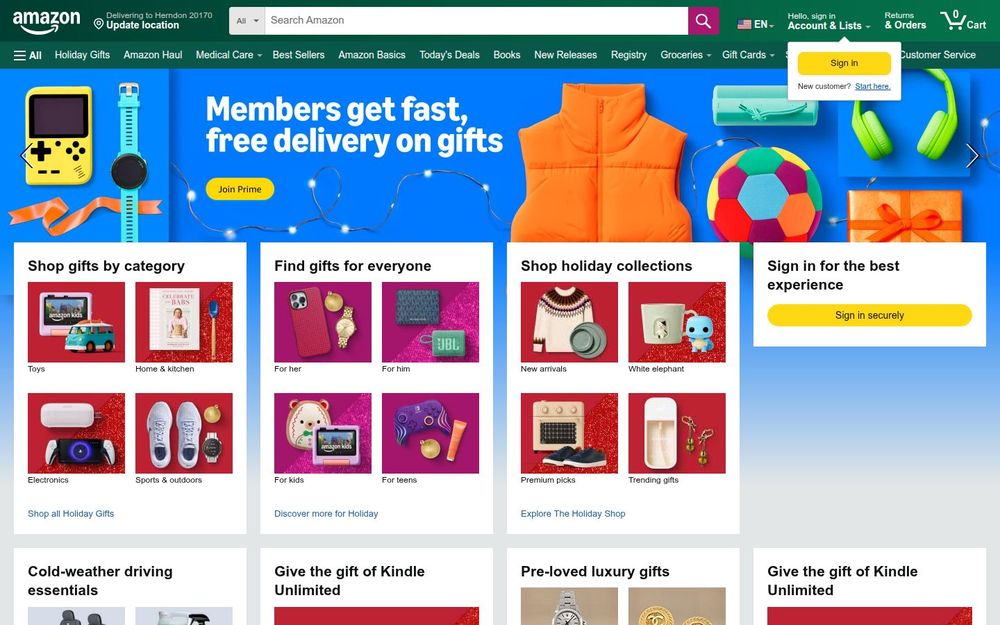Click the magnifying glass search button
This screenshot has width=1000, height=625.
point(703,21)
